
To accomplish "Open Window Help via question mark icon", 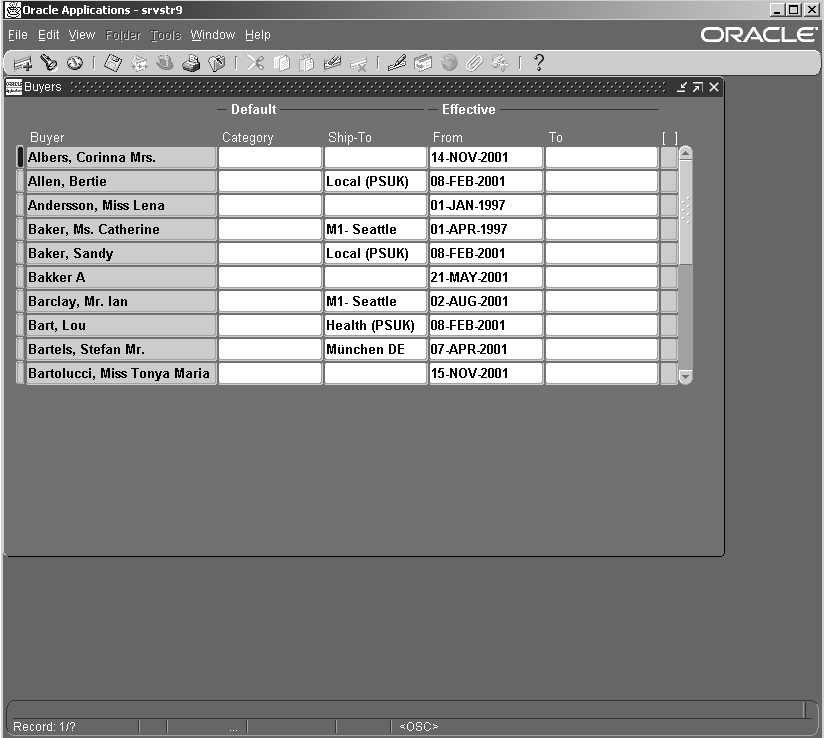I will point(539,63).
